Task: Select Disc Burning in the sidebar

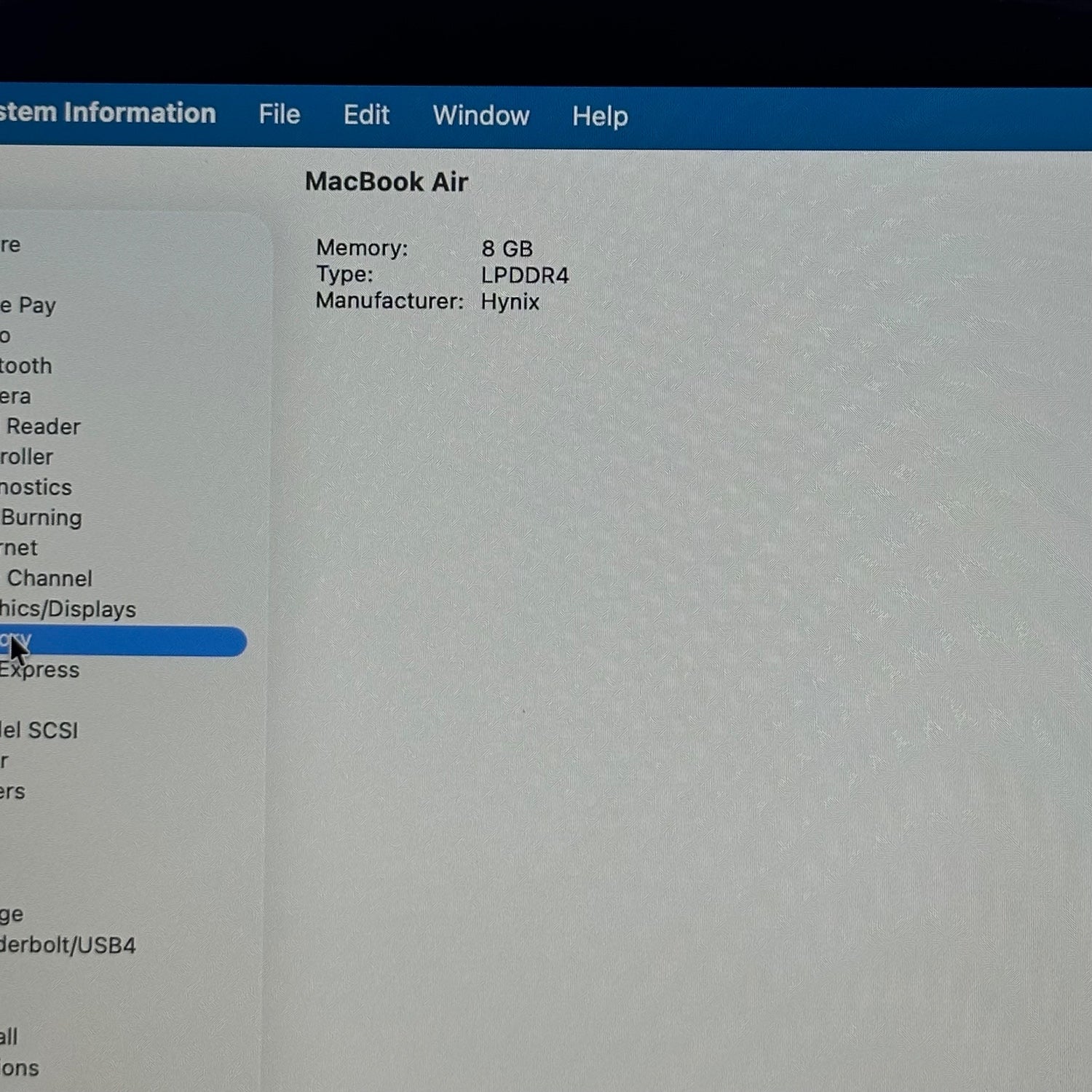Action: click(x=41, y=518)
